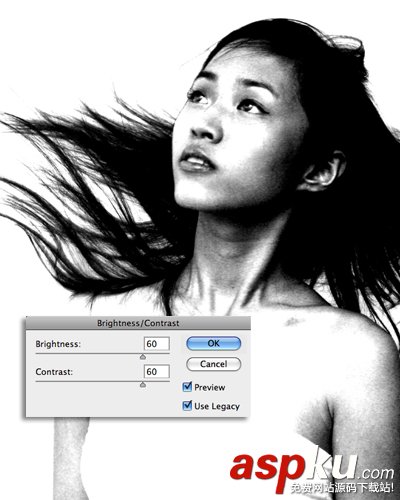The image size is (400, 500).
Task: Select the Contrast value field
Action: coord(157,371)
